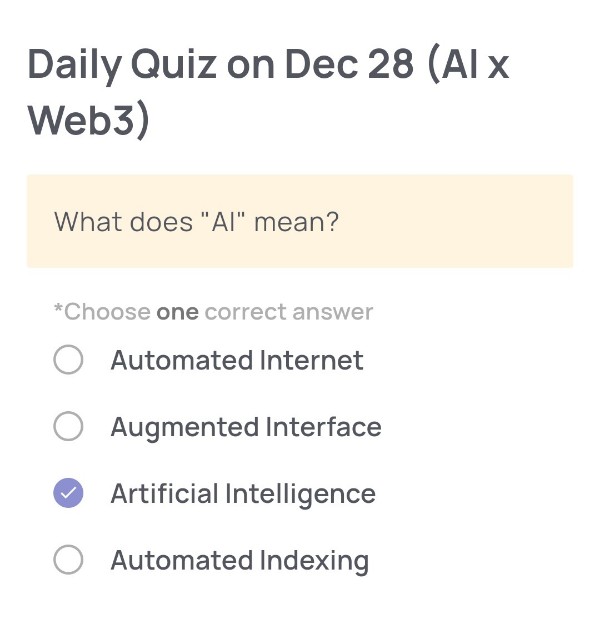Click the words "correct answer" in instructions
Image resolution: width=600 pixels, height=634 pixels.
click(x=289, y=312)
